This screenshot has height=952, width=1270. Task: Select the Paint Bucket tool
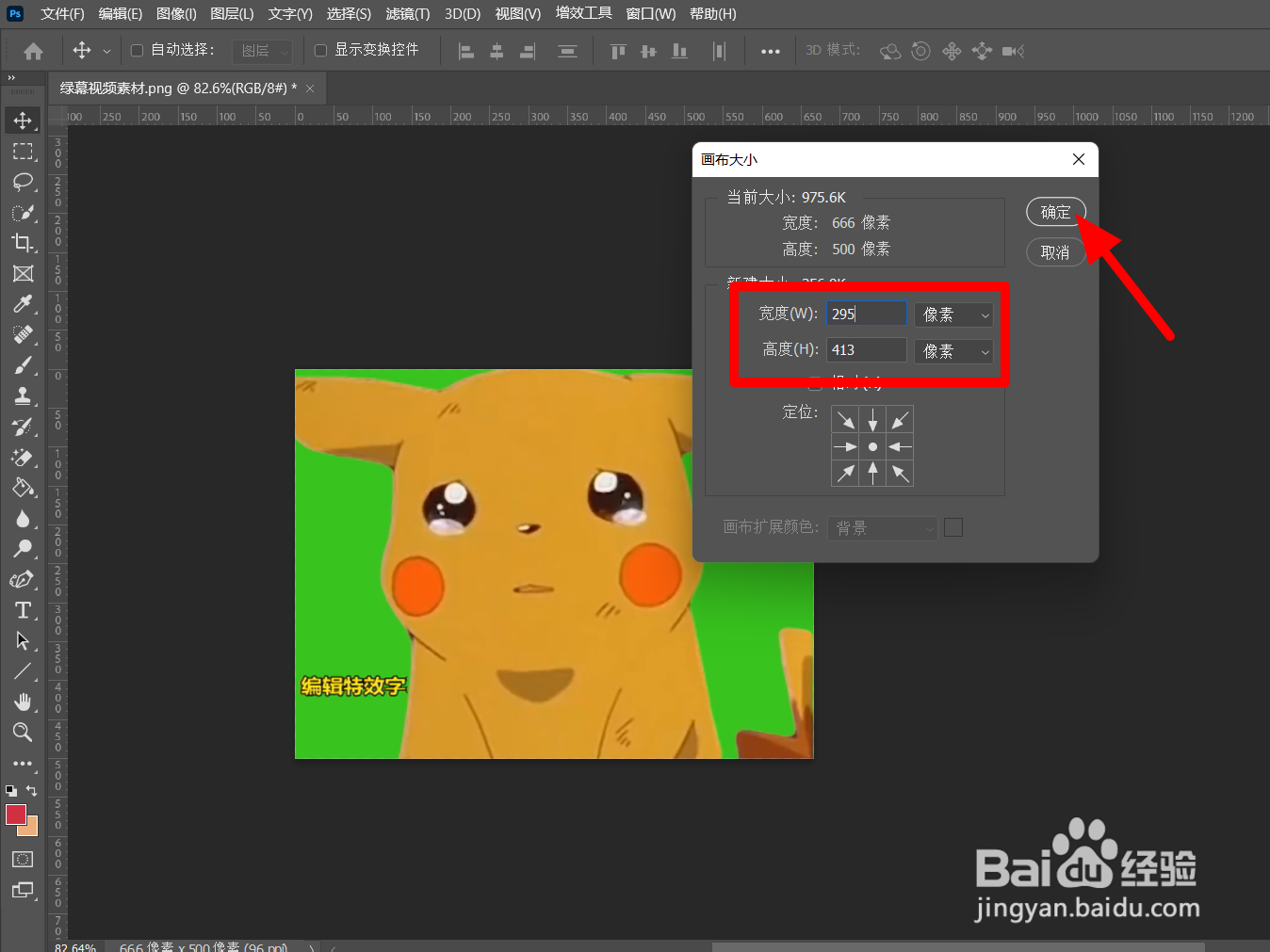(23, 488)
